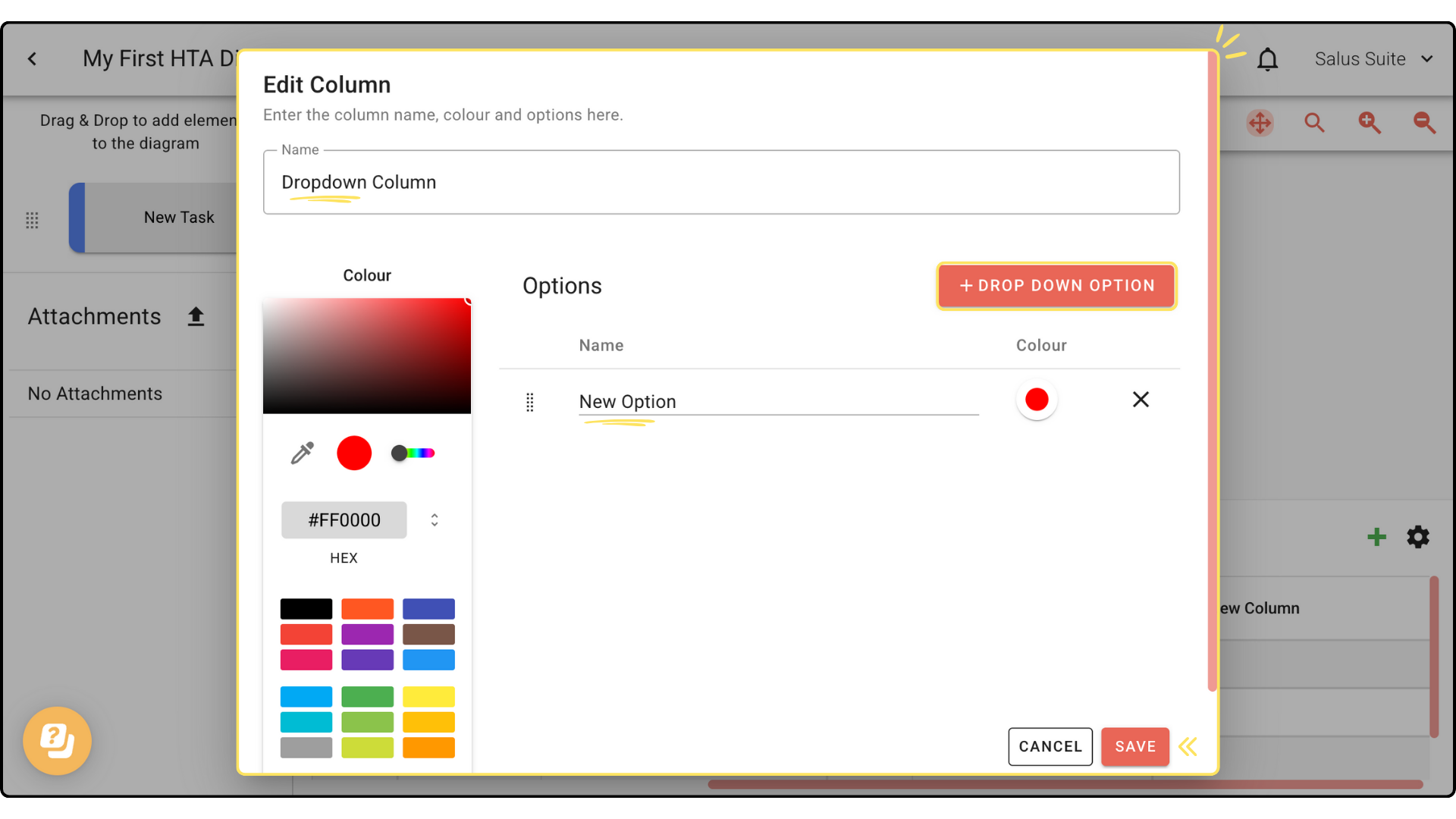This screenshot has height=819, width=1456.
Task: Click green plus add column icon
Action: tap(1376, 537)
